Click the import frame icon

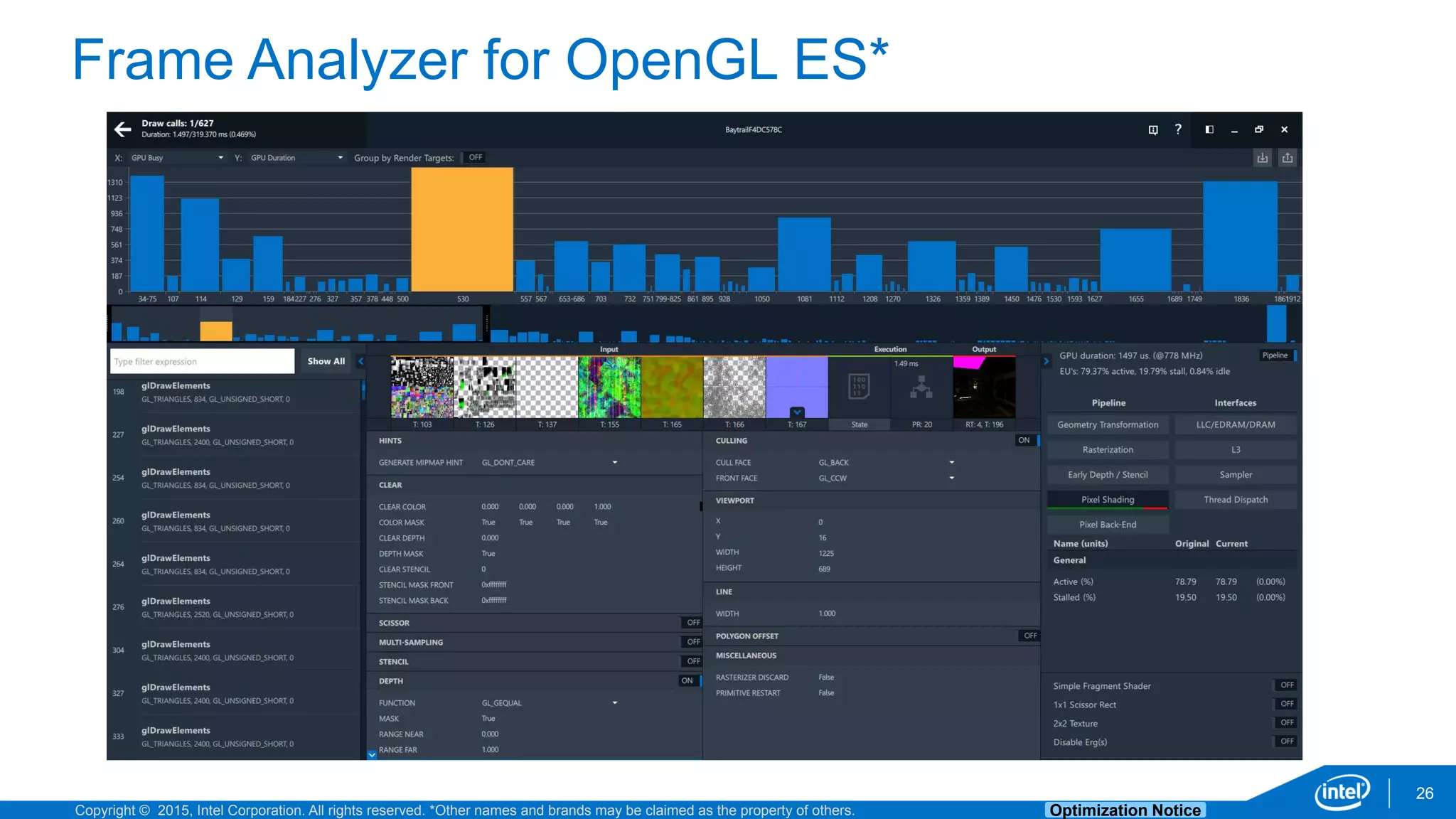pos(1262,158)
